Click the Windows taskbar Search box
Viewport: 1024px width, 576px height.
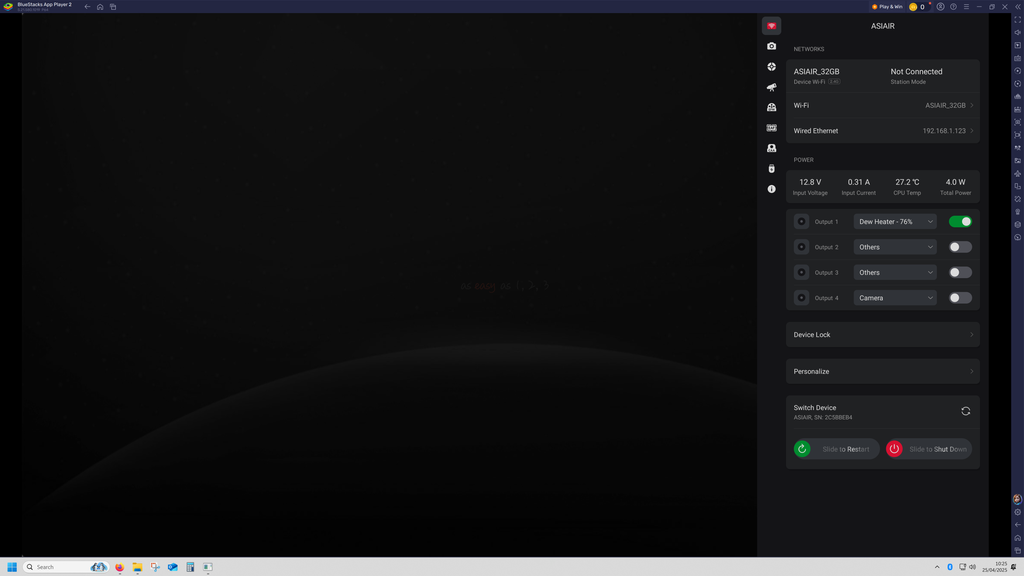point(65,567)
